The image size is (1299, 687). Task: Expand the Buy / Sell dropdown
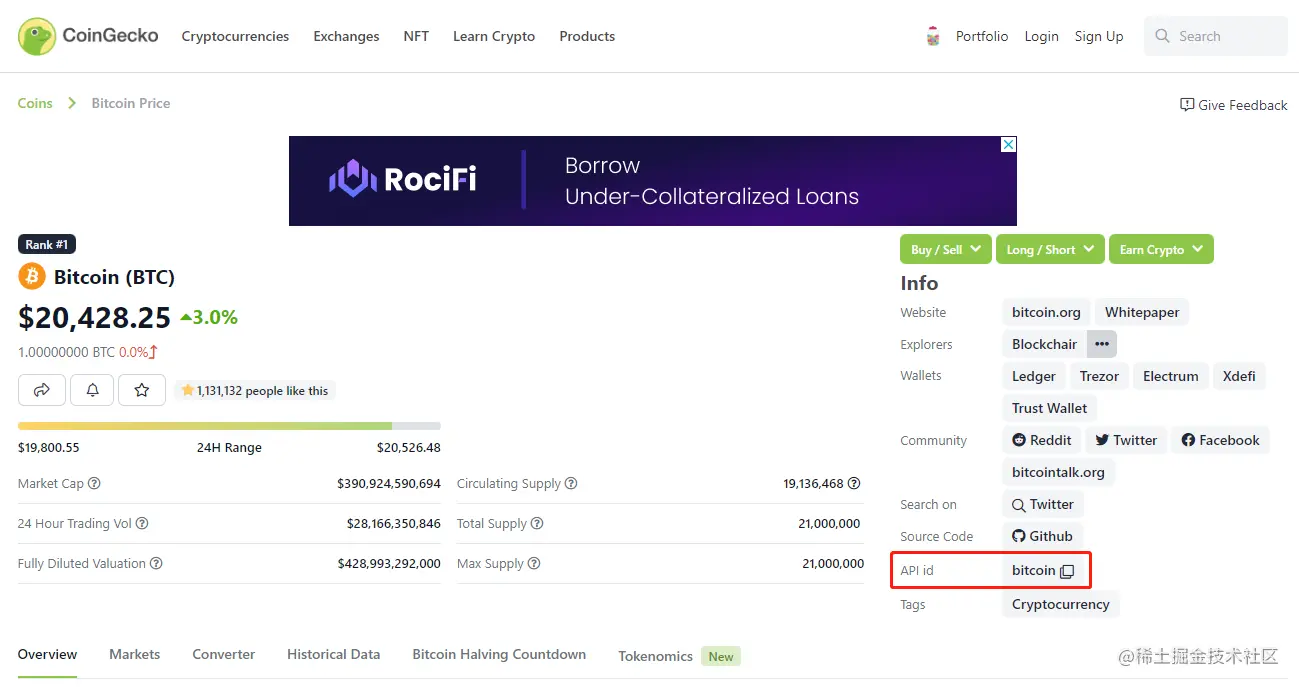point(946,249)
